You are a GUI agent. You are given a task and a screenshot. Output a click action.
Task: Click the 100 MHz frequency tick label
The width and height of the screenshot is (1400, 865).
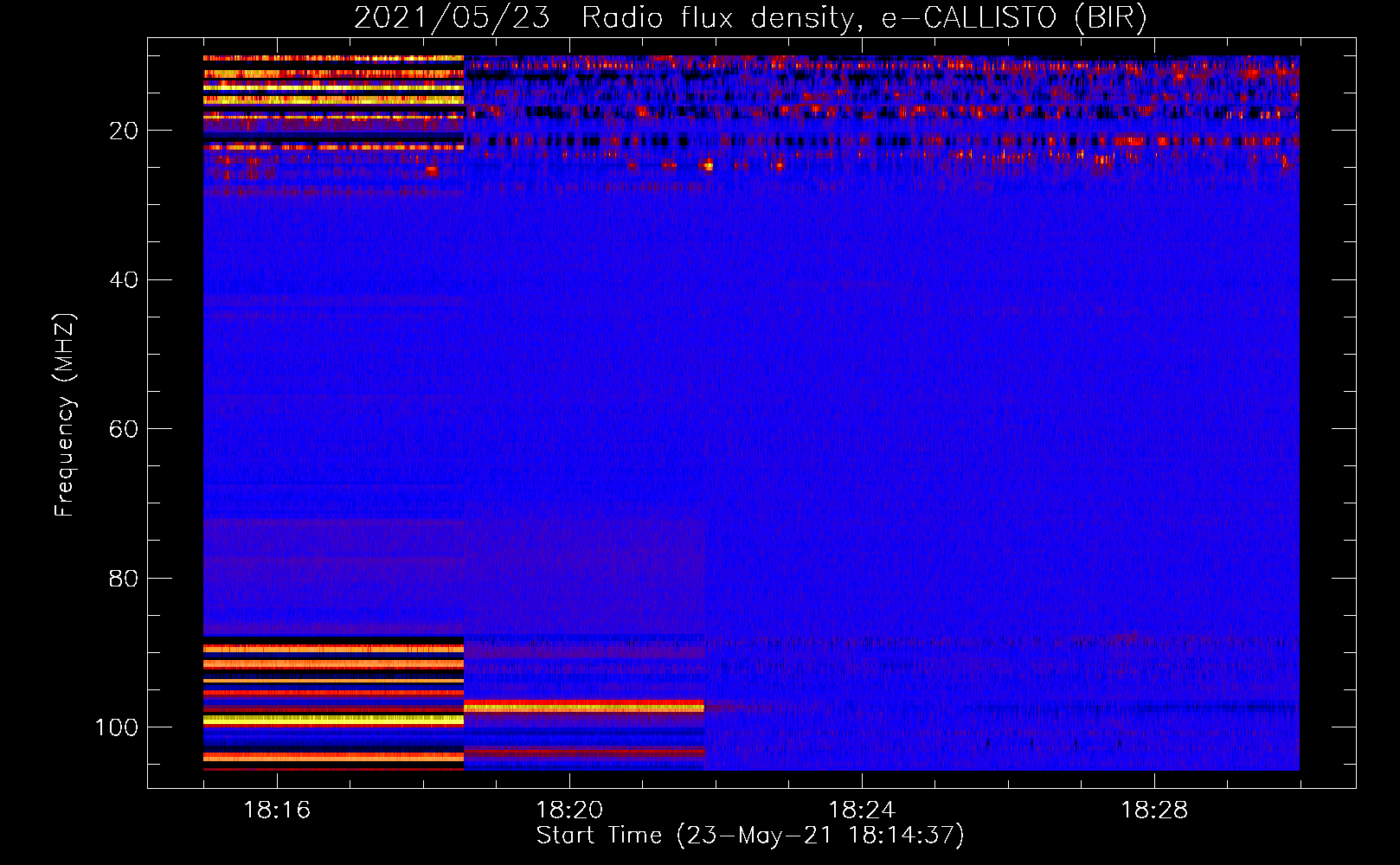(x=117, y=727)
